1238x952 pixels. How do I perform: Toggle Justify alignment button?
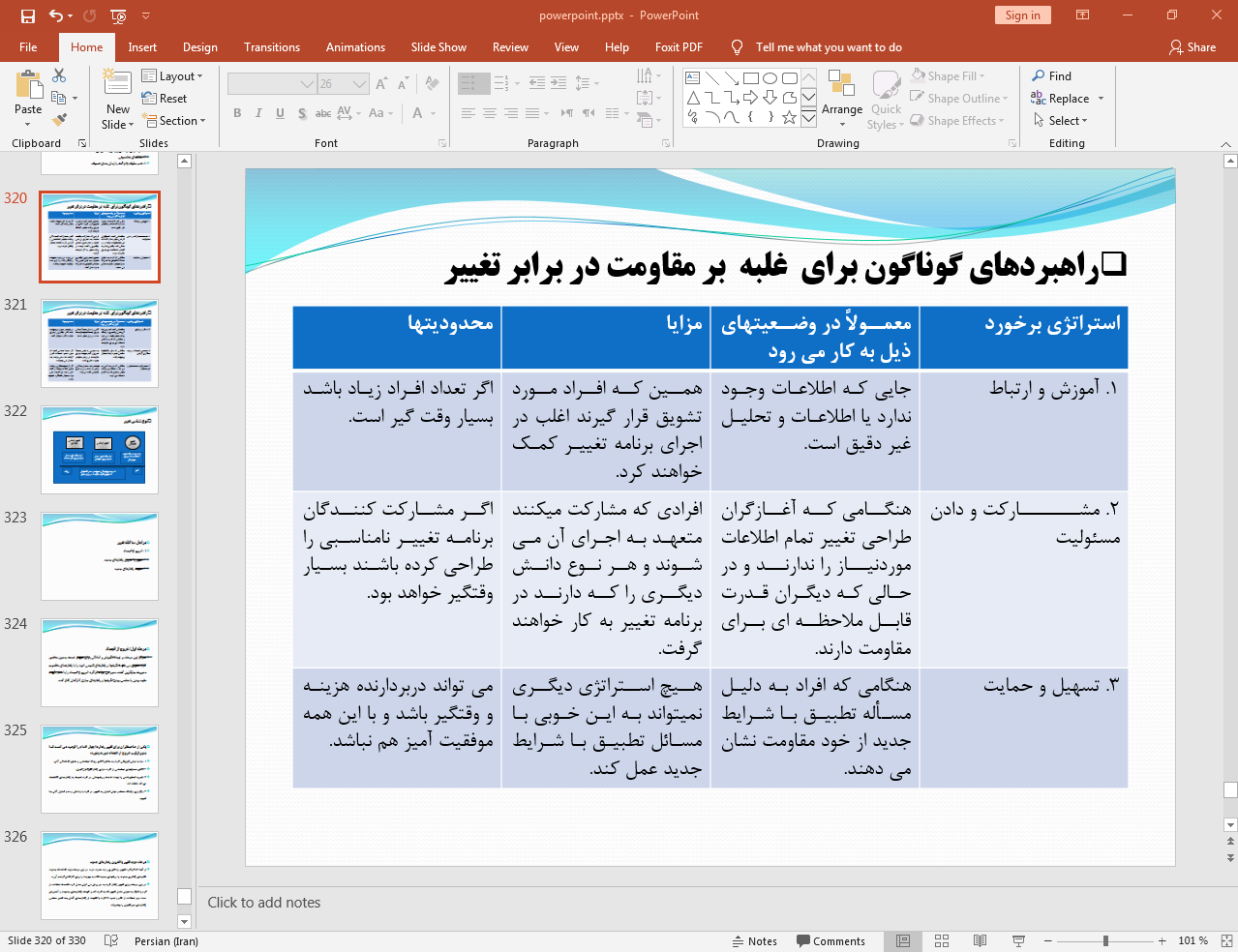coord(532,113)
